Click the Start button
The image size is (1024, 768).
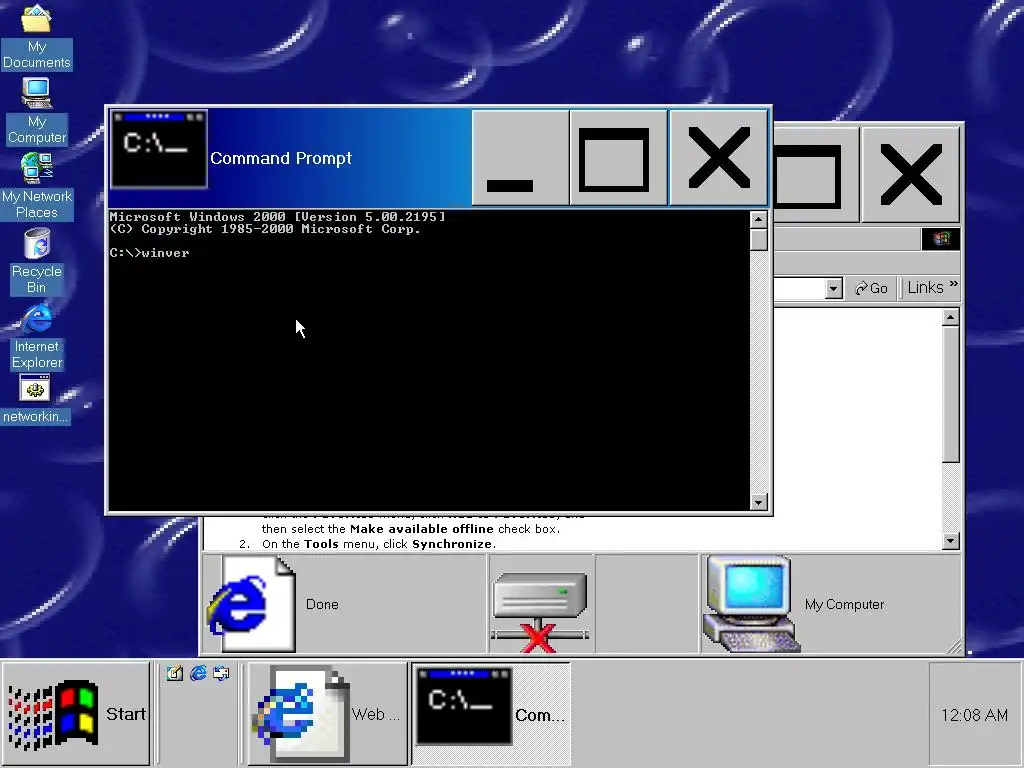tap(76, 713)
